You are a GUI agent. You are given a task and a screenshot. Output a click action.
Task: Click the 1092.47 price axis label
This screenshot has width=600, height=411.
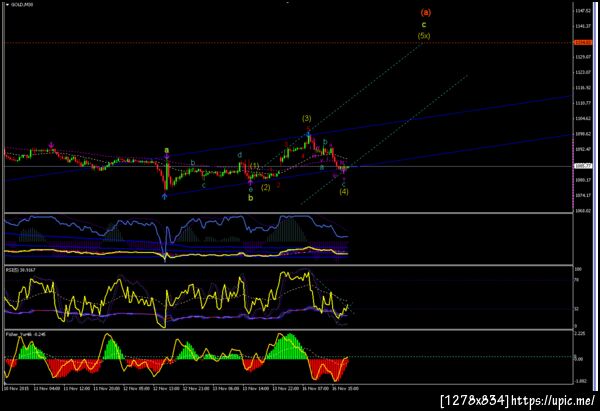coord(583,149)
